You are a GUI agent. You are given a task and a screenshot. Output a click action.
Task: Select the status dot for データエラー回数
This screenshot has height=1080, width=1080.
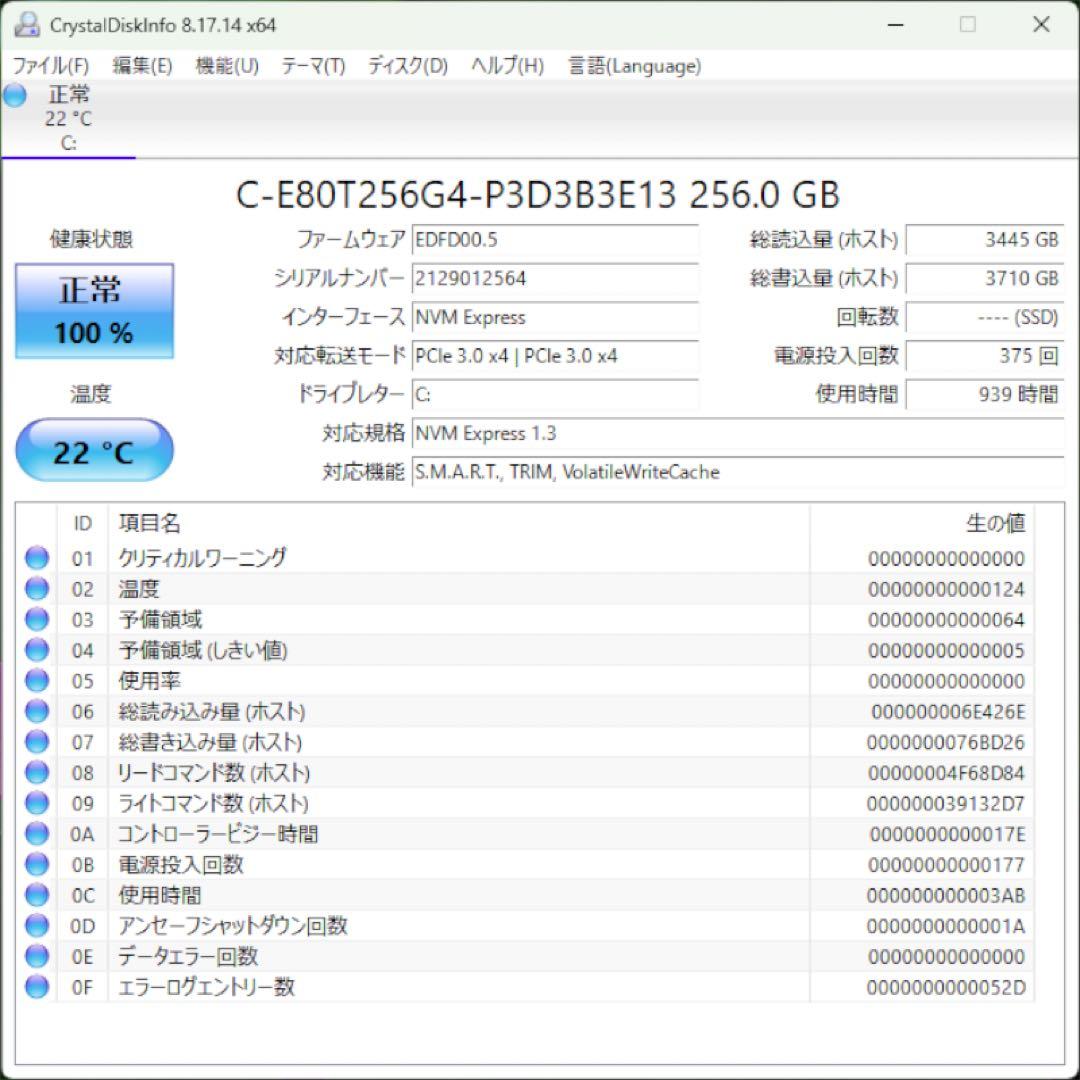[36, 957]
